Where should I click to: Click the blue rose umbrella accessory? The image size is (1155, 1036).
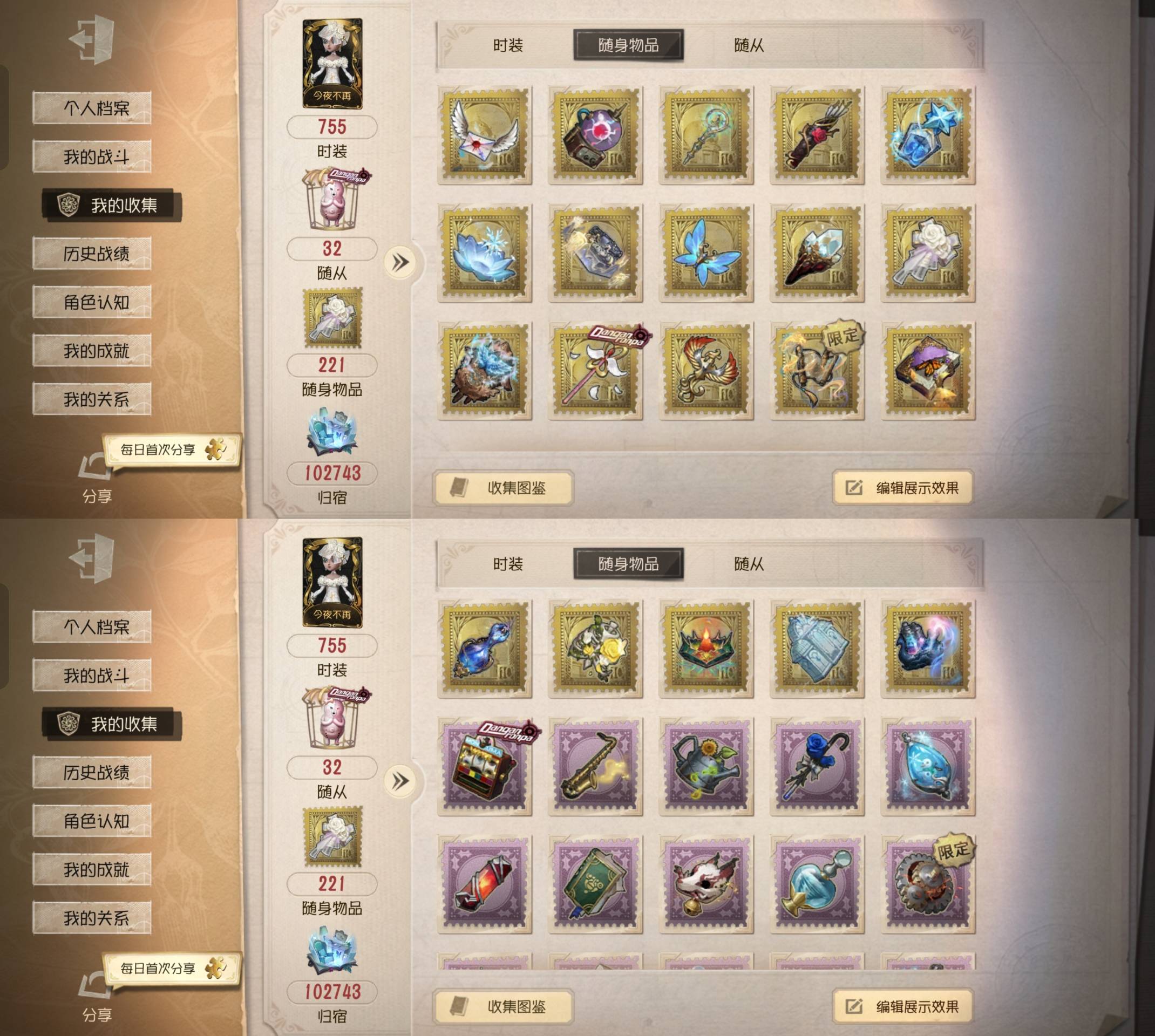pos(817,767)
